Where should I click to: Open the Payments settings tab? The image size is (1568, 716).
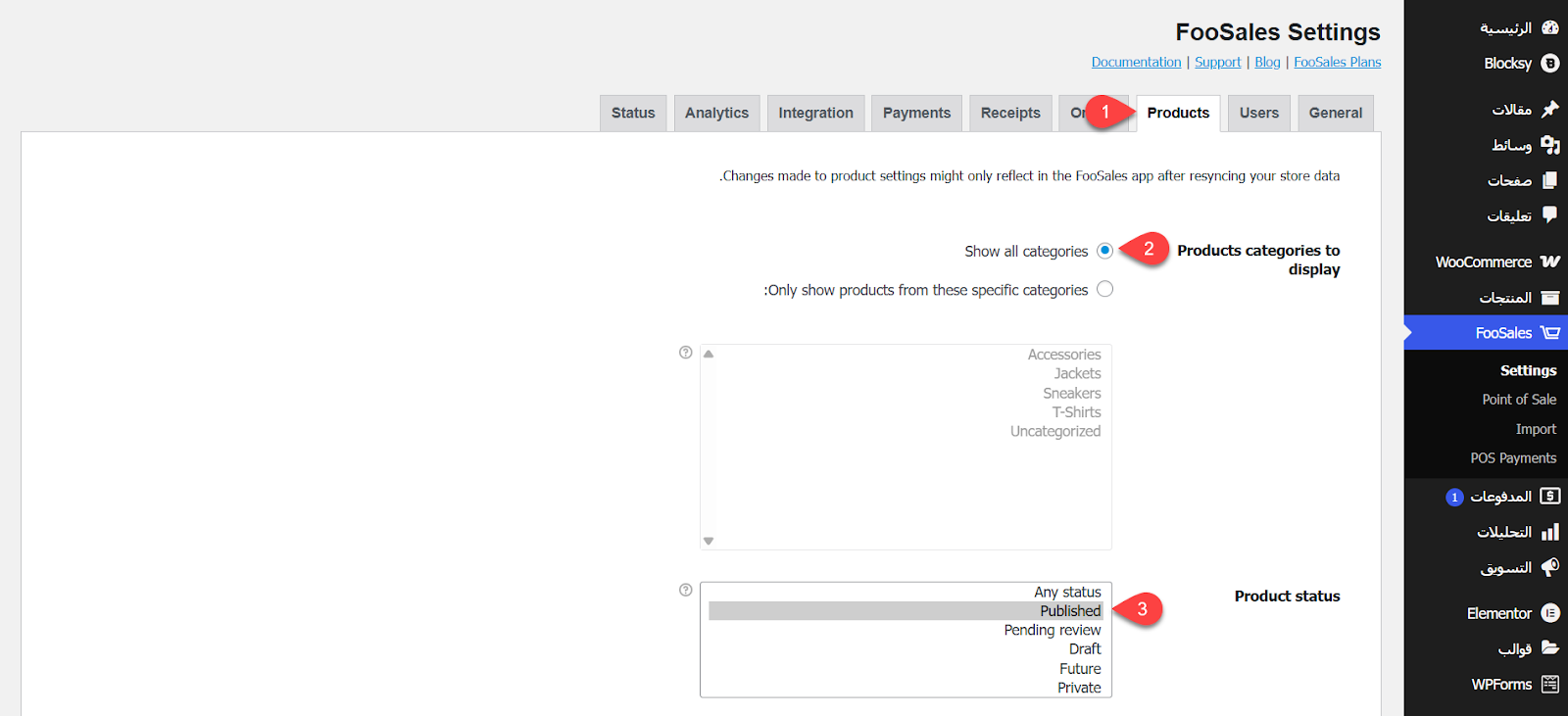pyautogui.click(x=916, y=114)
